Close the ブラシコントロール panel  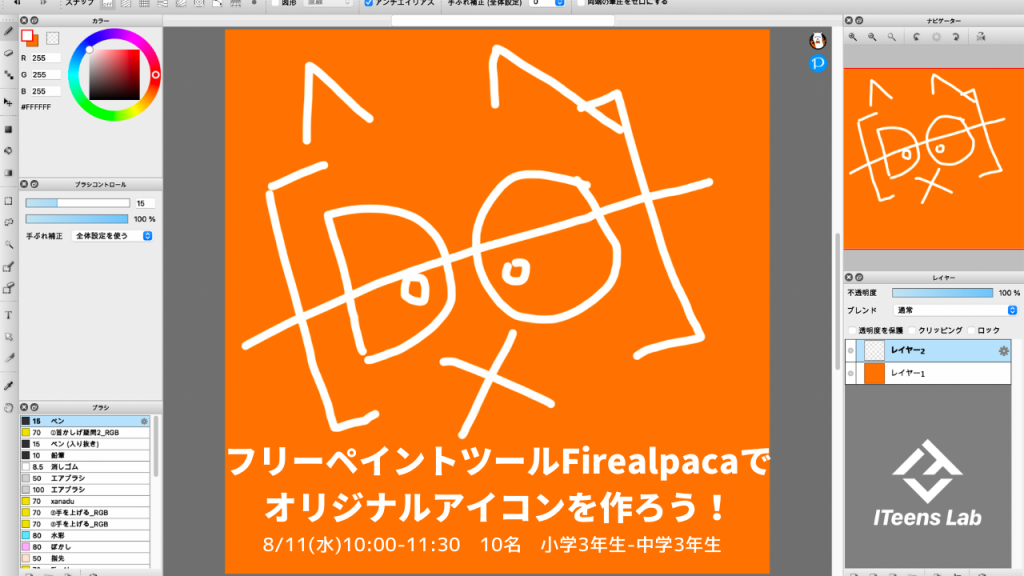coord(24,184)
